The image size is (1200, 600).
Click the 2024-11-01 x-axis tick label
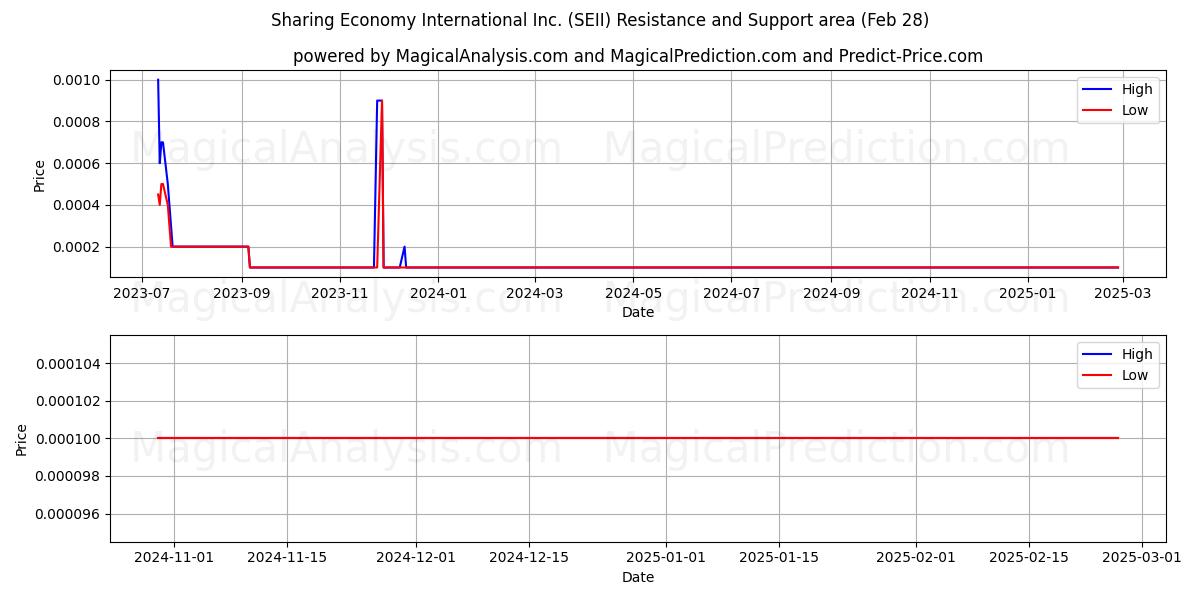tap(174, 558)
